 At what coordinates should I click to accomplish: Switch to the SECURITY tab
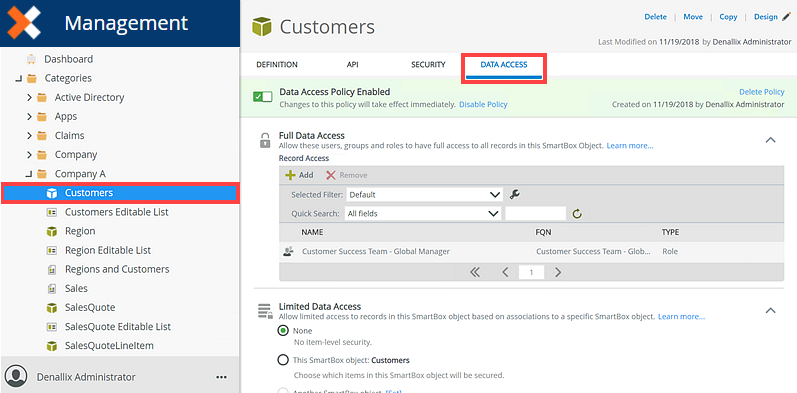428,65
